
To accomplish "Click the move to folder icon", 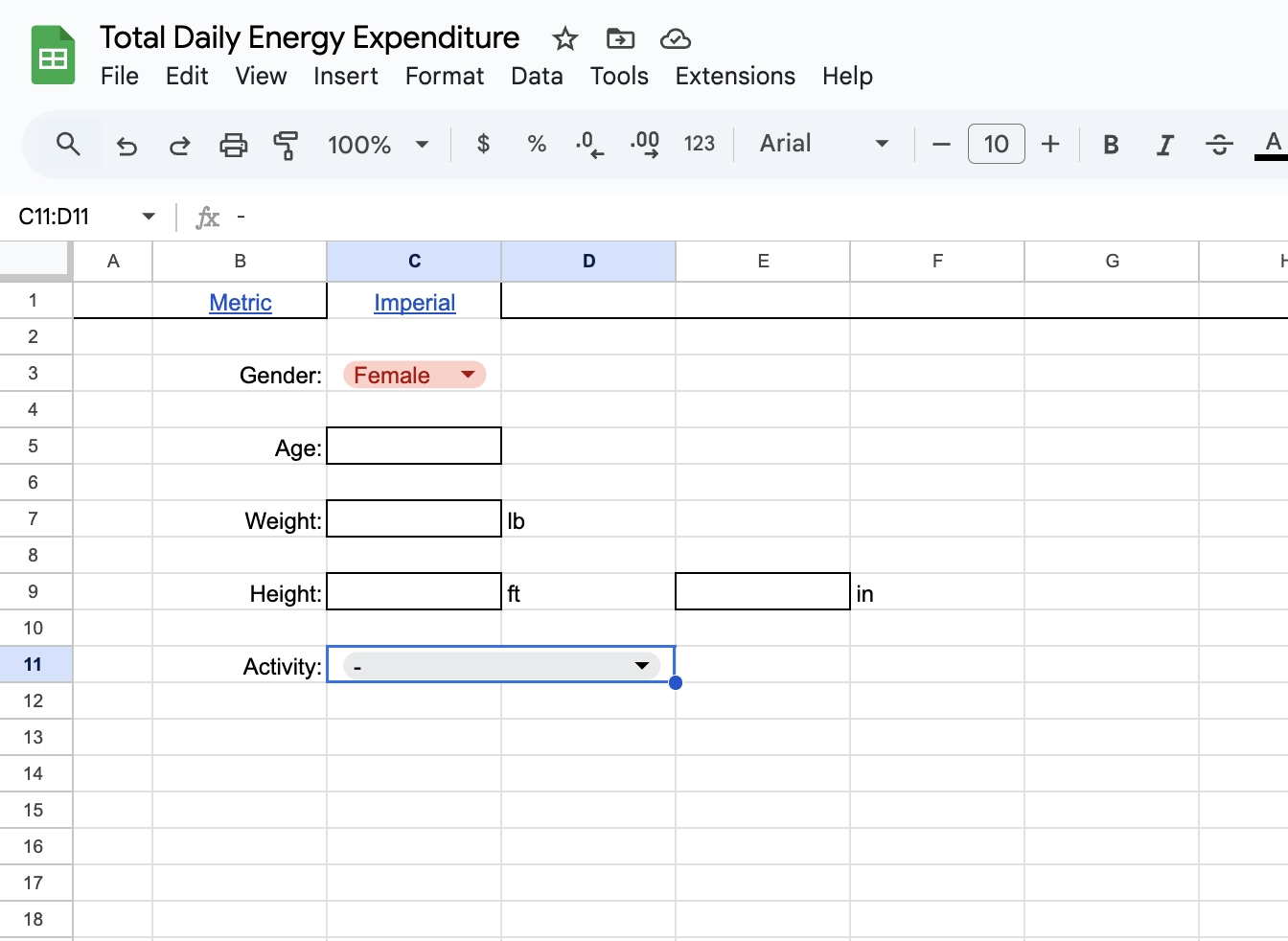I will pyautogui.click(x=621, y=39).
